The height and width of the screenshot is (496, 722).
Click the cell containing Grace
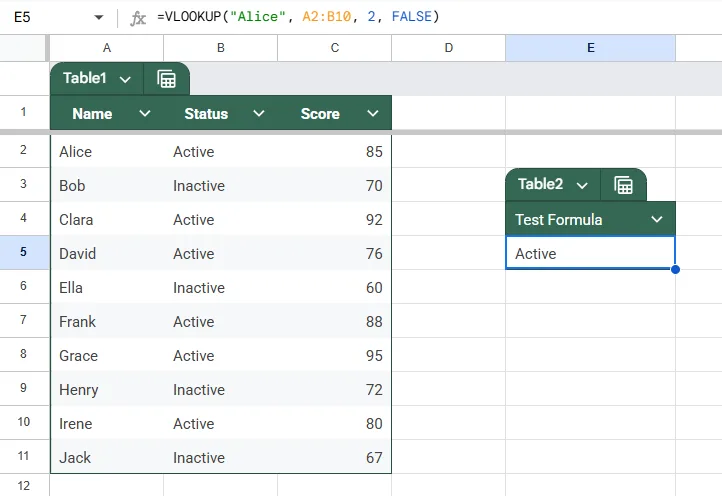click(107, 356)
